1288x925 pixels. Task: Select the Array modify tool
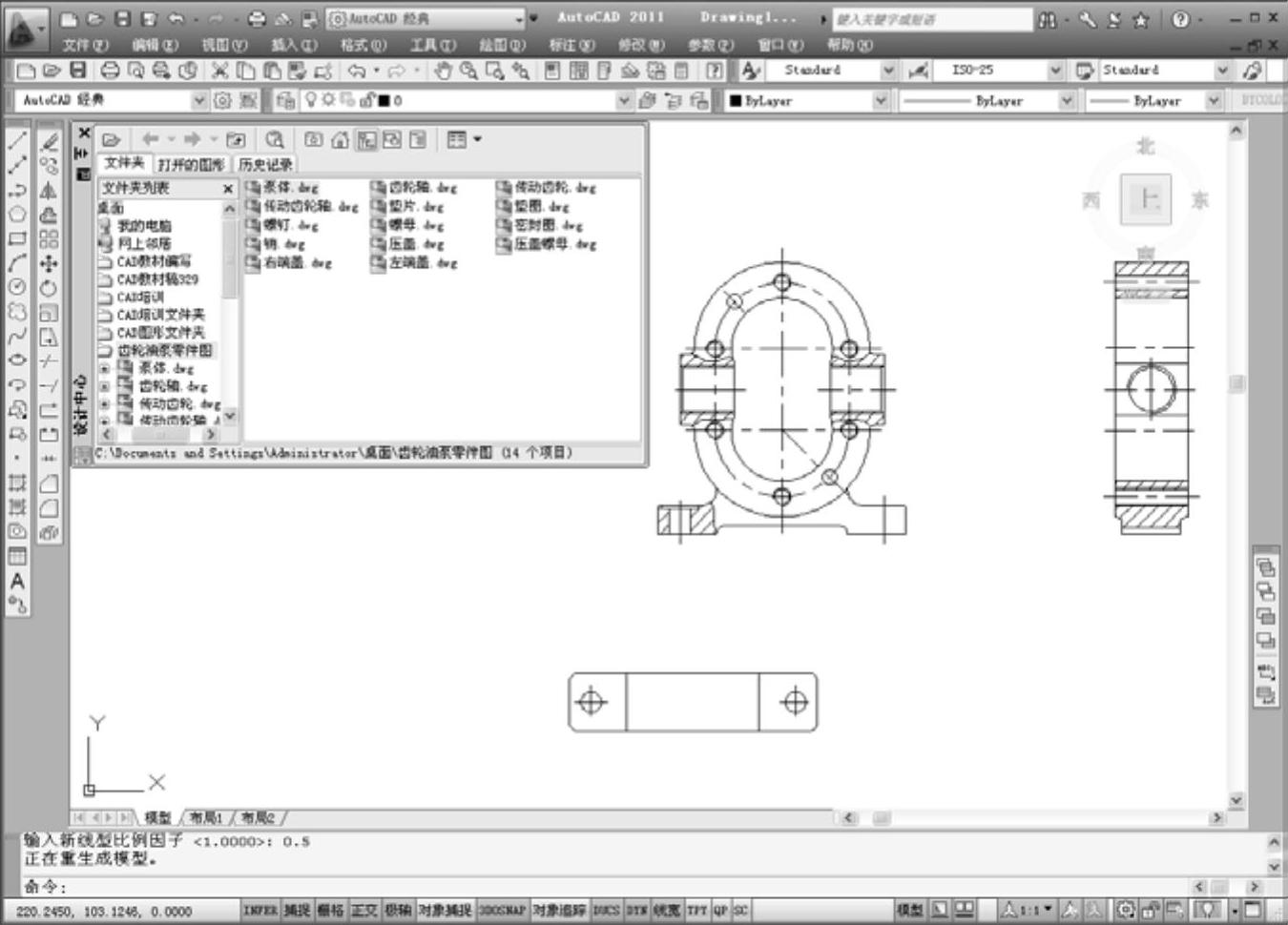[x=50, y=238]
